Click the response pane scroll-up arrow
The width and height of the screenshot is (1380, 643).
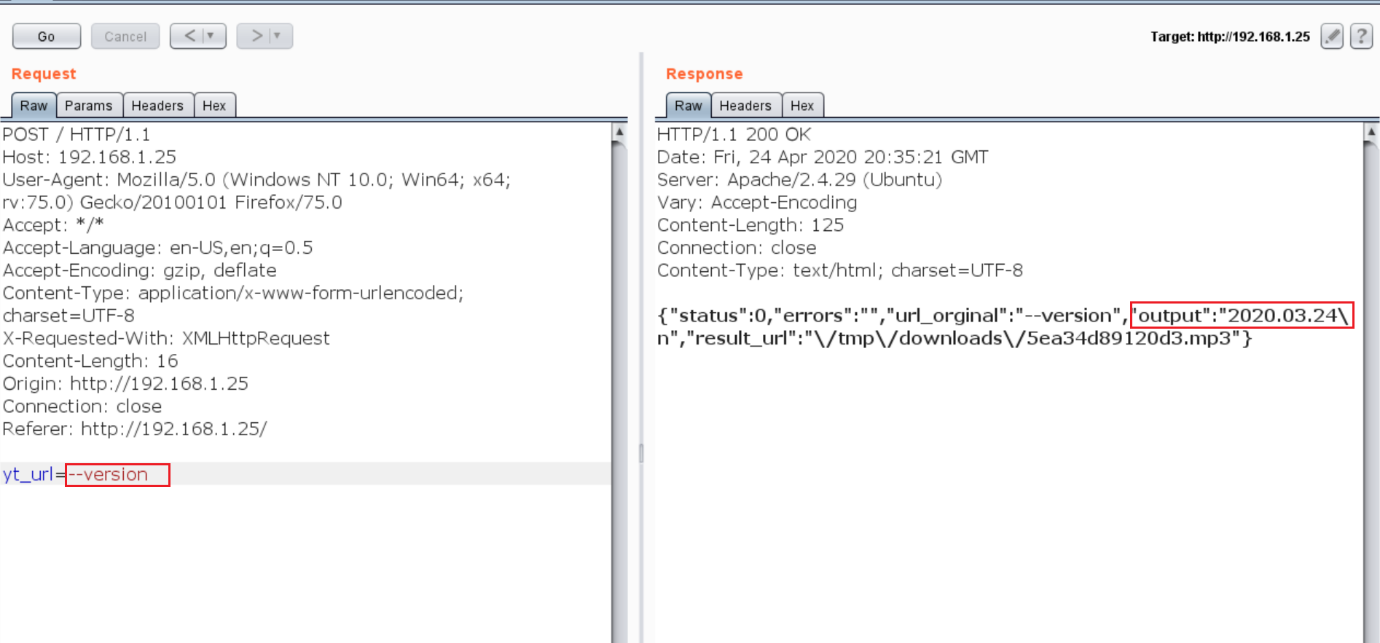tap(1370, 132)
